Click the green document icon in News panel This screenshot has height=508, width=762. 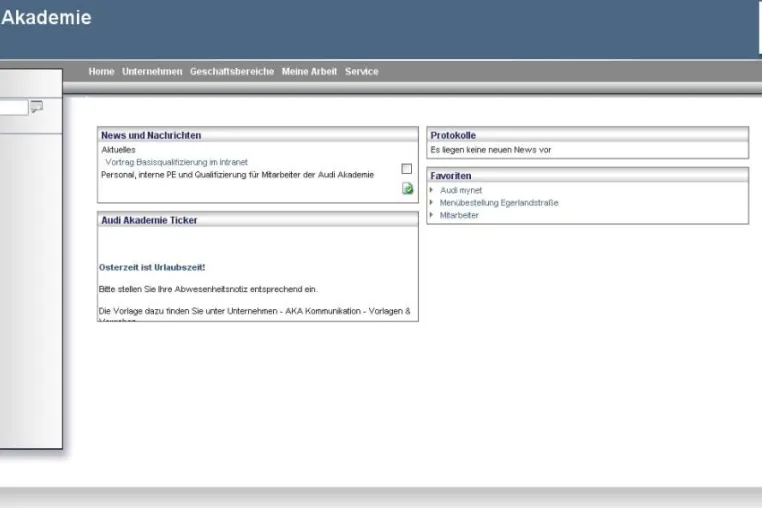pos(407,189)
